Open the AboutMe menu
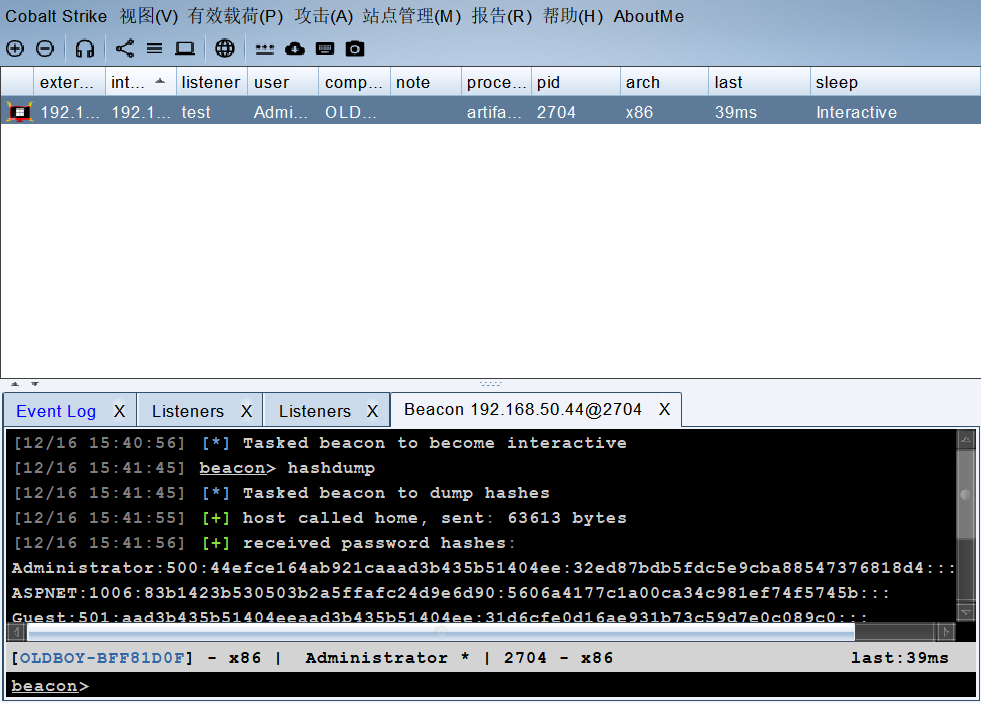The width and height of the screenshot is (981, 703). click(x=649, y=16)
